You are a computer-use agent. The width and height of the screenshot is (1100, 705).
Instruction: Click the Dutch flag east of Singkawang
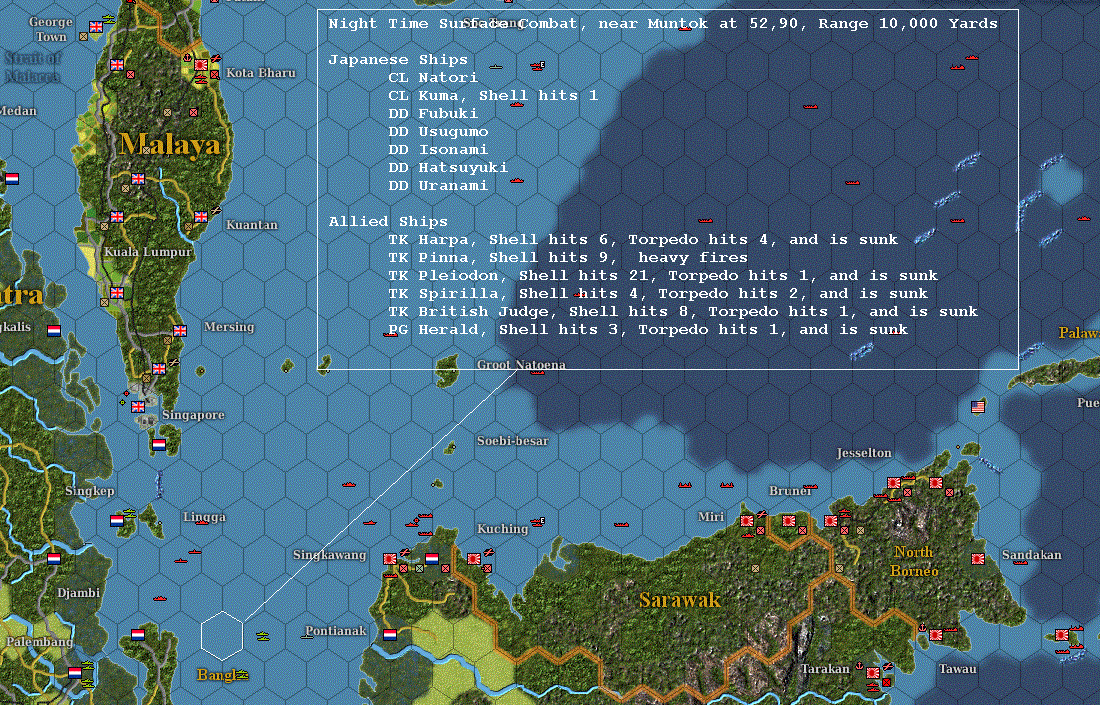[x=432, y=559]
